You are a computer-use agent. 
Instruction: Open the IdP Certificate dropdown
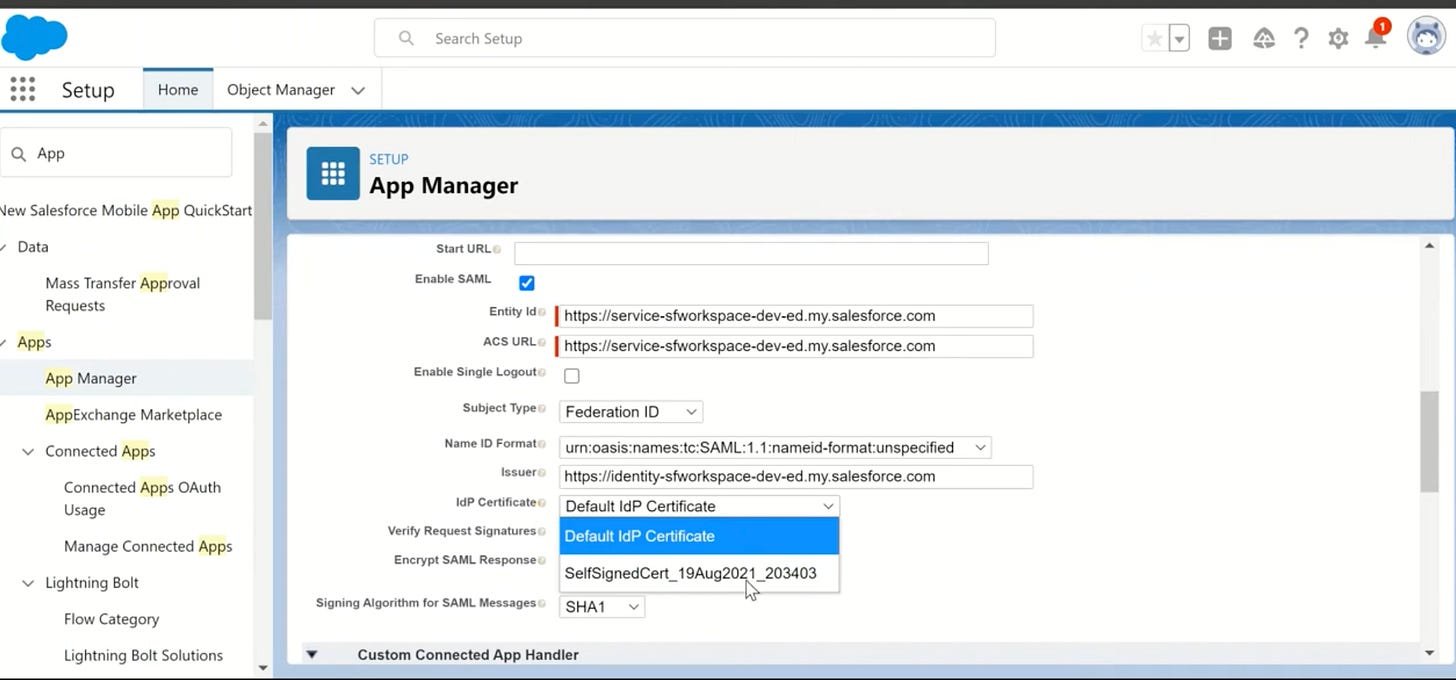click(x=699, y=506)
